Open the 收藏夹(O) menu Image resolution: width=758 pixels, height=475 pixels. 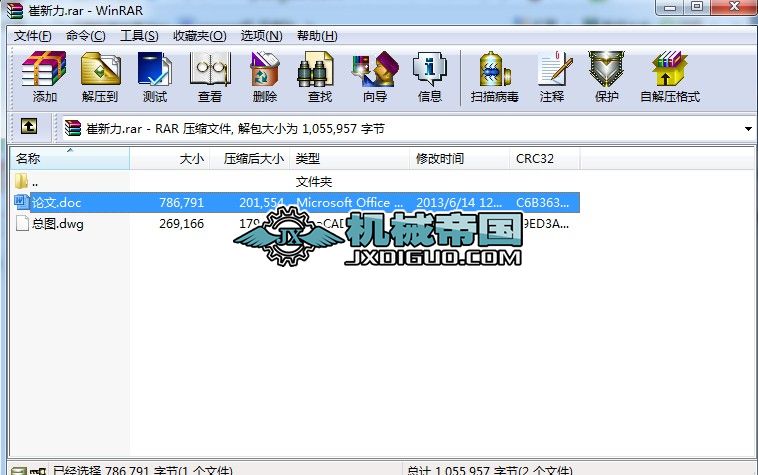click(x=200, y=36)
